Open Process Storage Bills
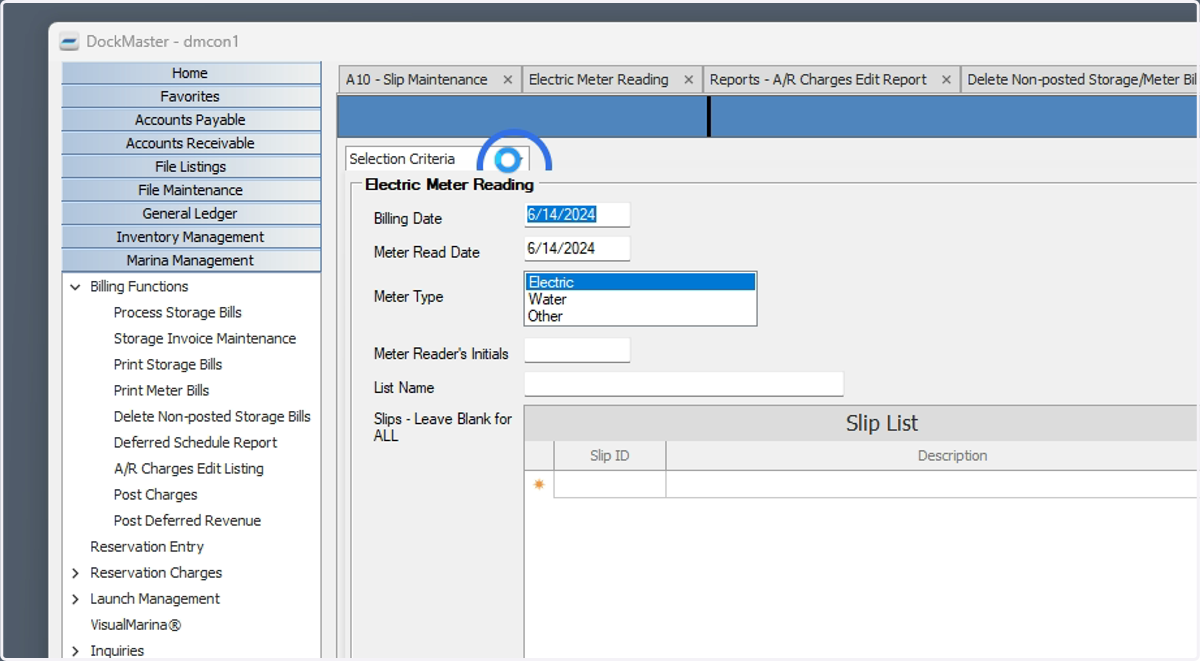 [178, 313]
